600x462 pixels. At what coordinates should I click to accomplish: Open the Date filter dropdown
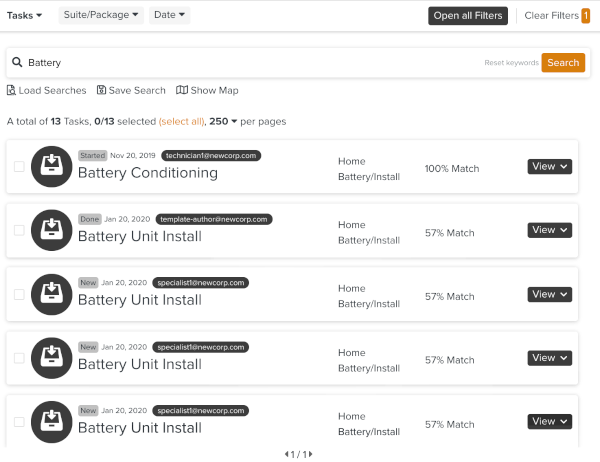pyautogui.click(x=170, y=16)
